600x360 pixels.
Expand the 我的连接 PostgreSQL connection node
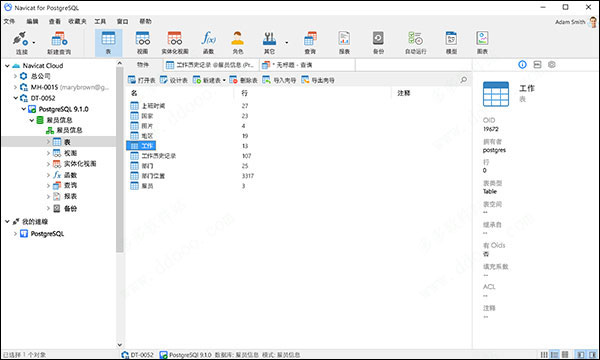click(15, 233)
